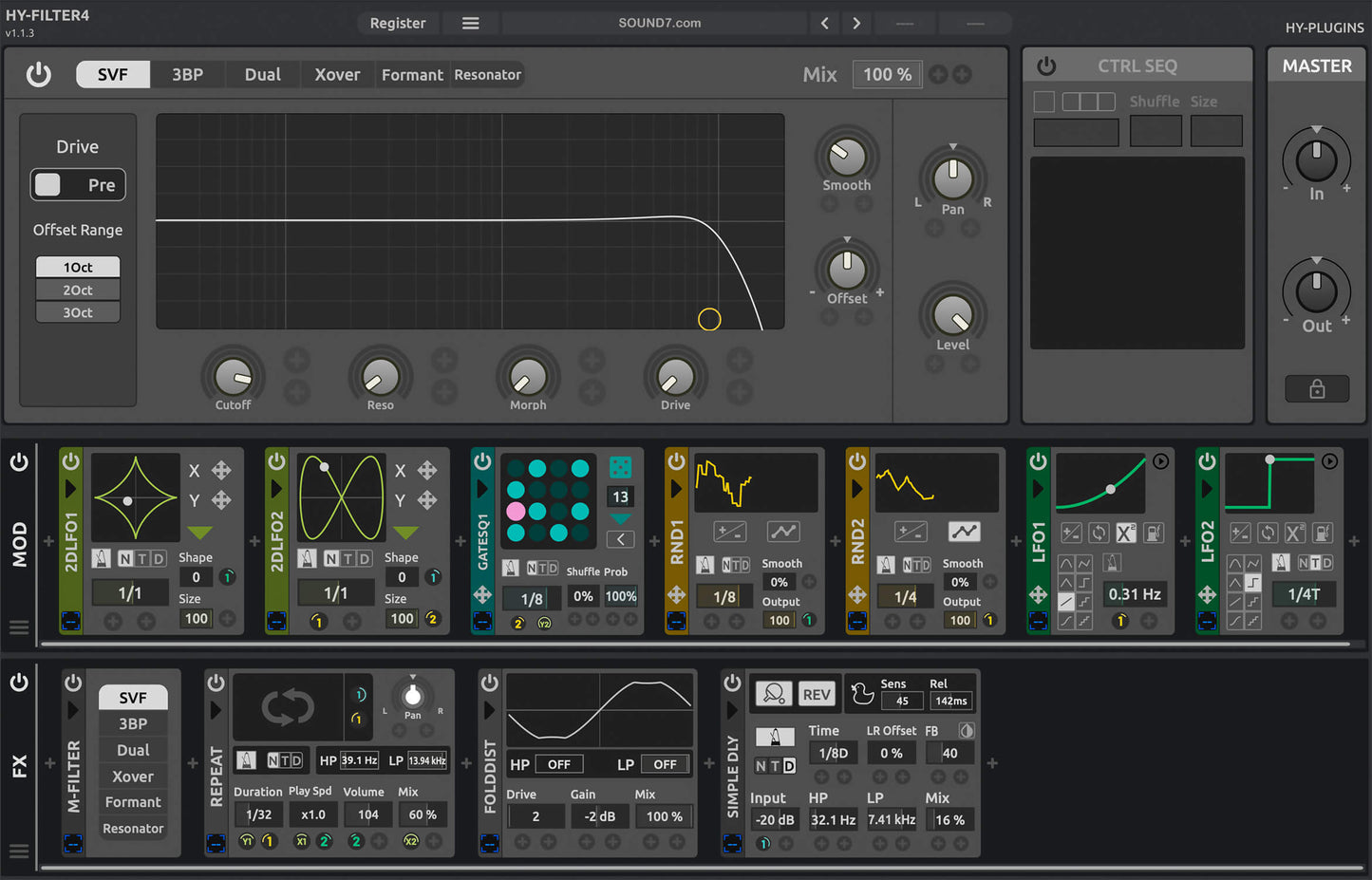Image resolution: width=1372 pixels, height=880 pixels.
Task: Toggle FOLDDIST LP OFF field
Action: 665,764
